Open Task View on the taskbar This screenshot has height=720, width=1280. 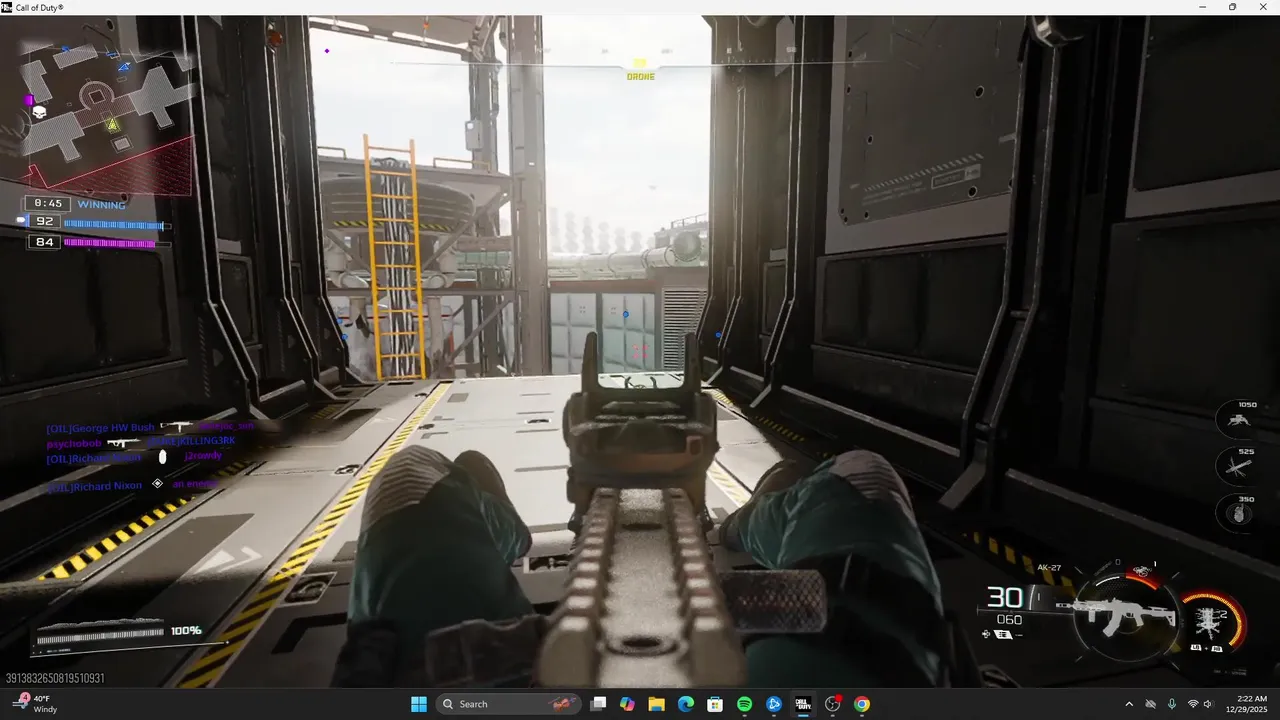pos(598,704)
